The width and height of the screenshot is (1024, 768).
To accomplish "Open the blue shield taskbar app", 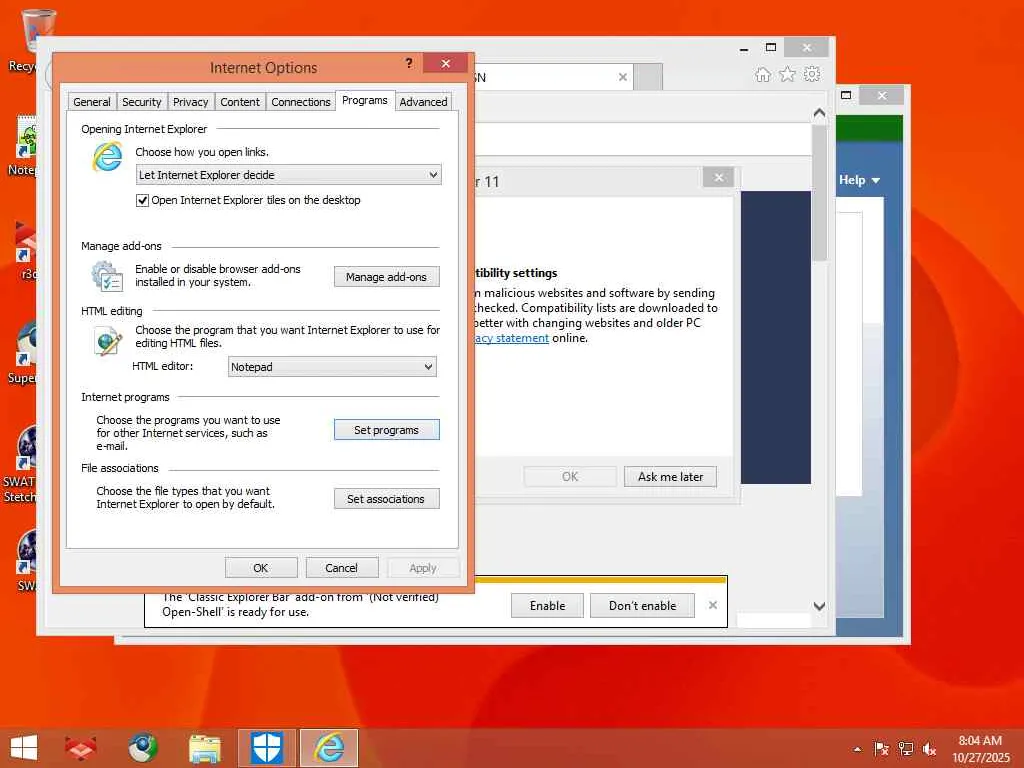I will 266,748.
